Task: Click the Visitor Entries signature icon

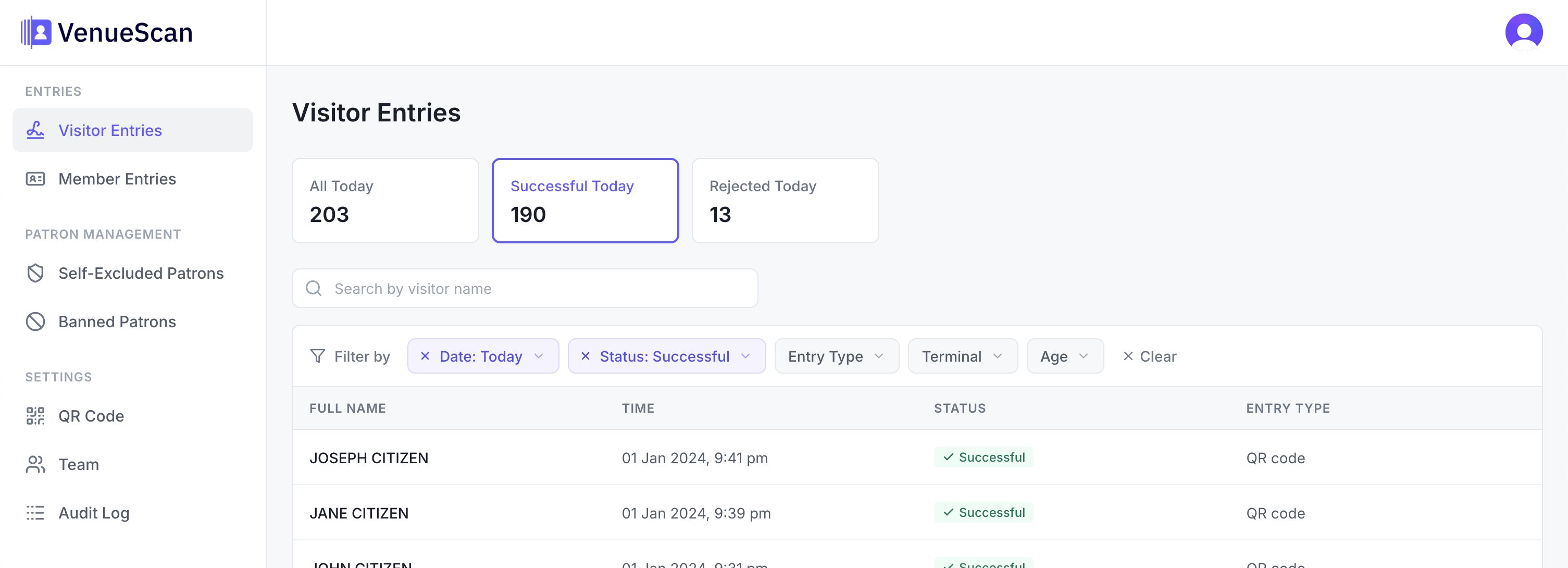Action: pyautogui.click(x=35, y=130)
